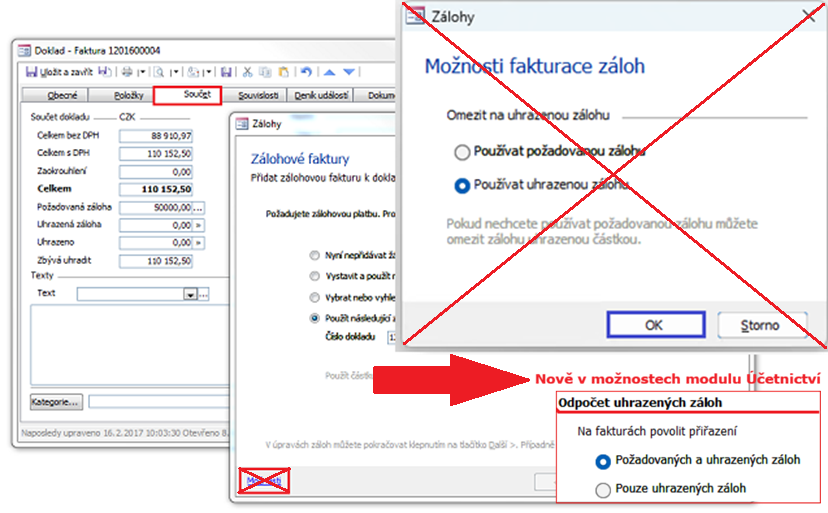Image resolution: width=828 pixels, height=513 pixels.
Task: Click the Požadovaná záloha amount field
Action: [156, 208]
